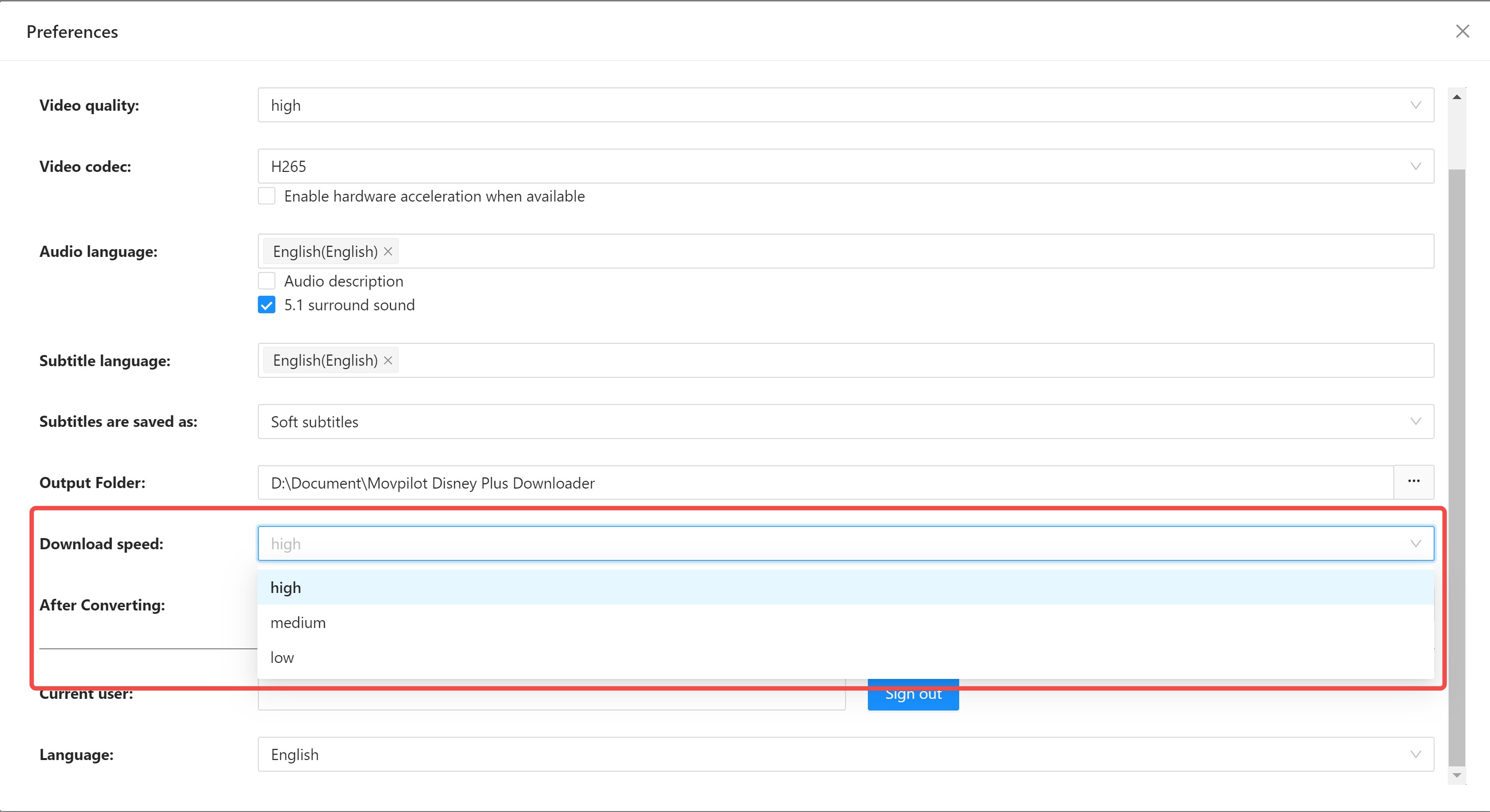This screenshot has height=812, width=1490.
Task: Click the Output Folder path field
Action: pos(826,482)
